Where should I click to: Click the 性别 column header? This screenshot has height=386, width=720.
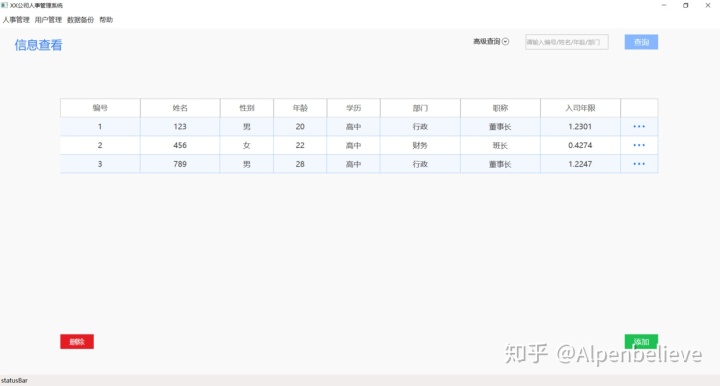coord(247,108)
